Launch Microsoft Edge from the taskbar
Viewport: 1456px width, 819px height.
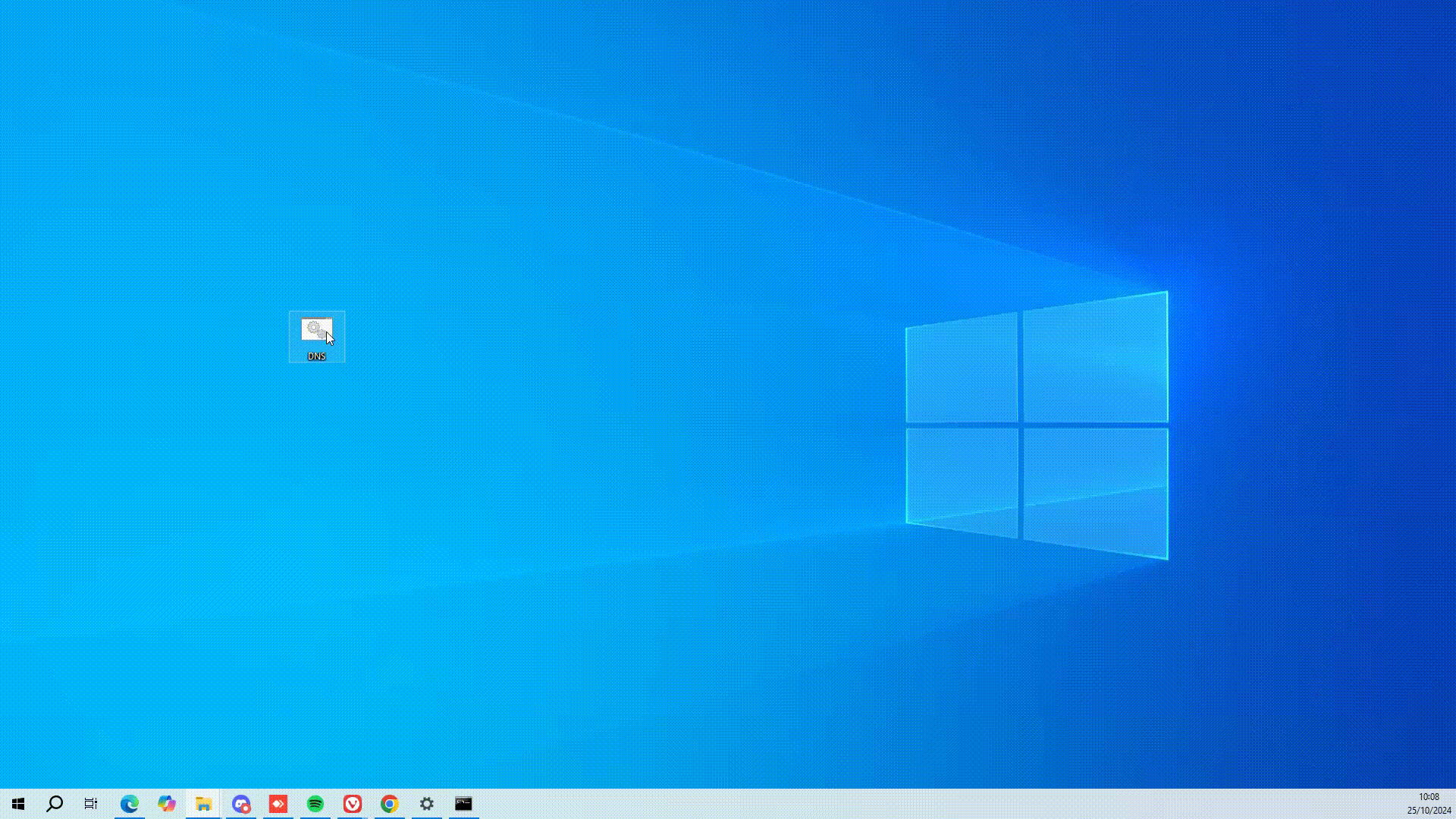coord(130,804)
